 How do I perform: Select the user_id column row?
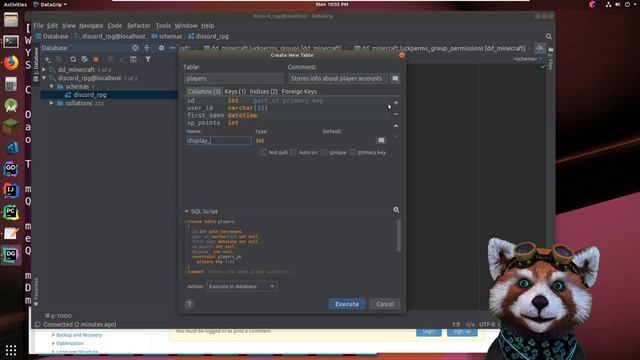pos(287,108)
